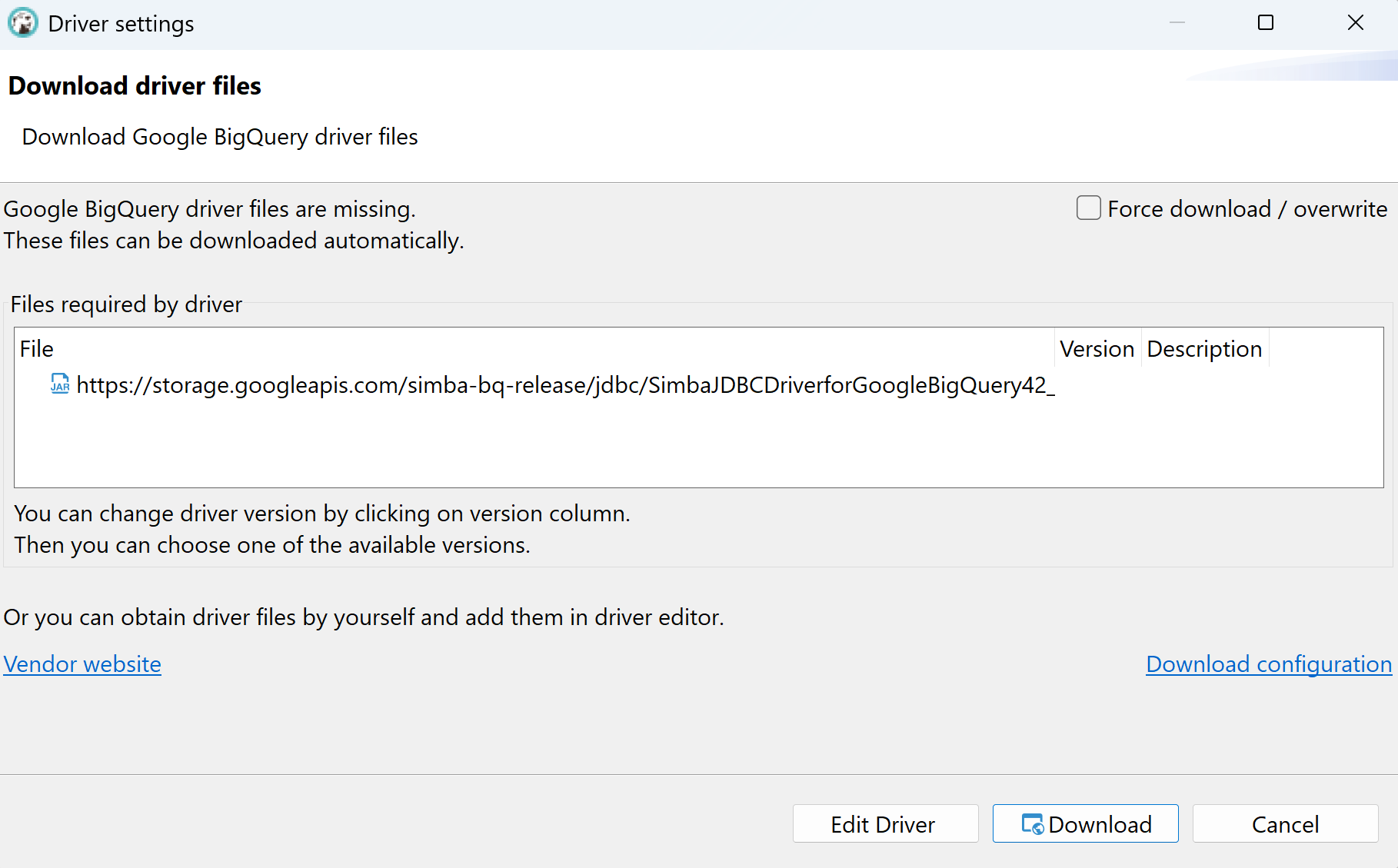Click the DBeaver icon in the title bar
The width and height of the screenshot is (1398, 868).
click(22, 23)
